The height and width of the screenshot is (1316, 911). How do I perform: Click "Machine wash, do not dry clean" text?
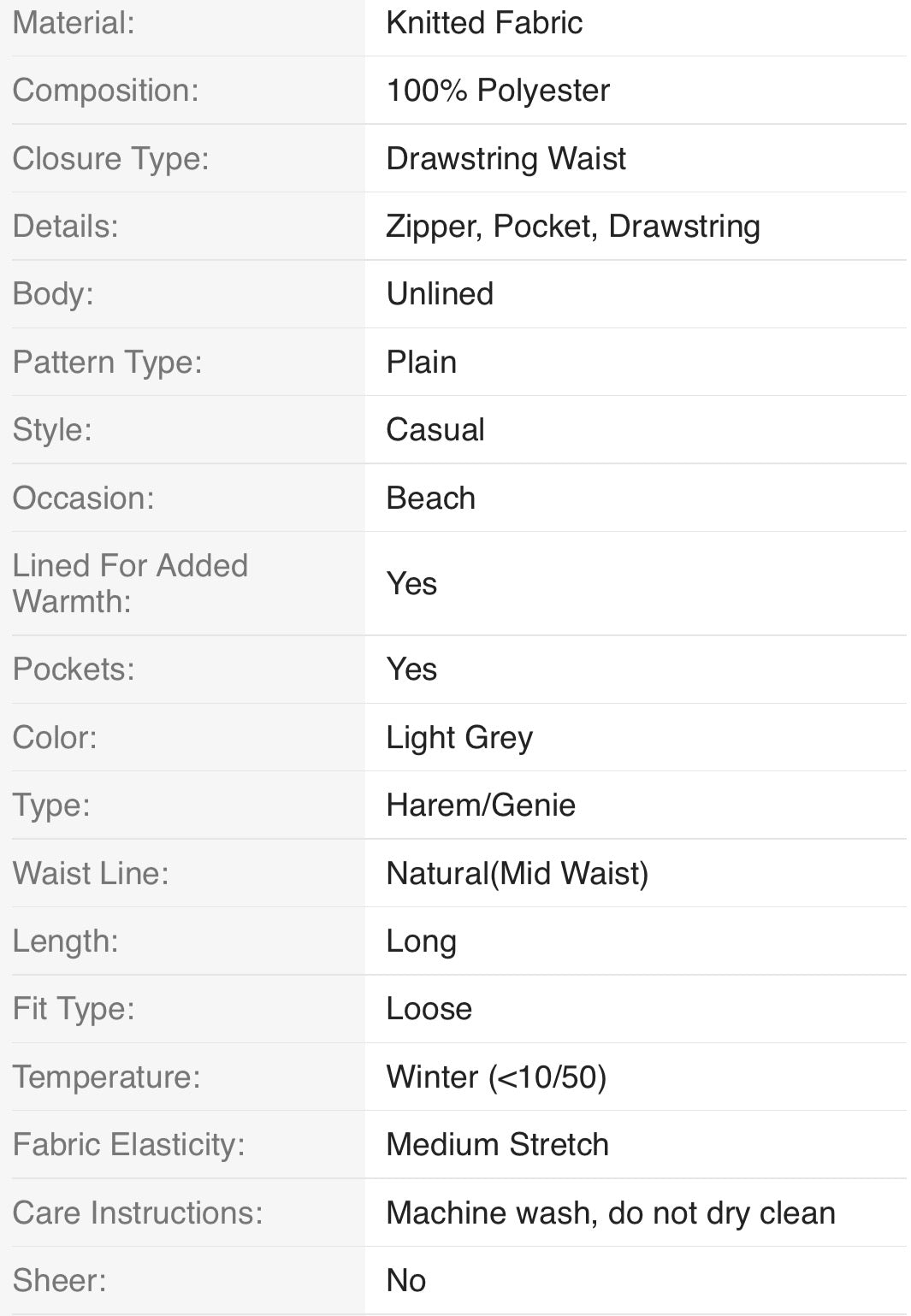(x=610, y=1213)
